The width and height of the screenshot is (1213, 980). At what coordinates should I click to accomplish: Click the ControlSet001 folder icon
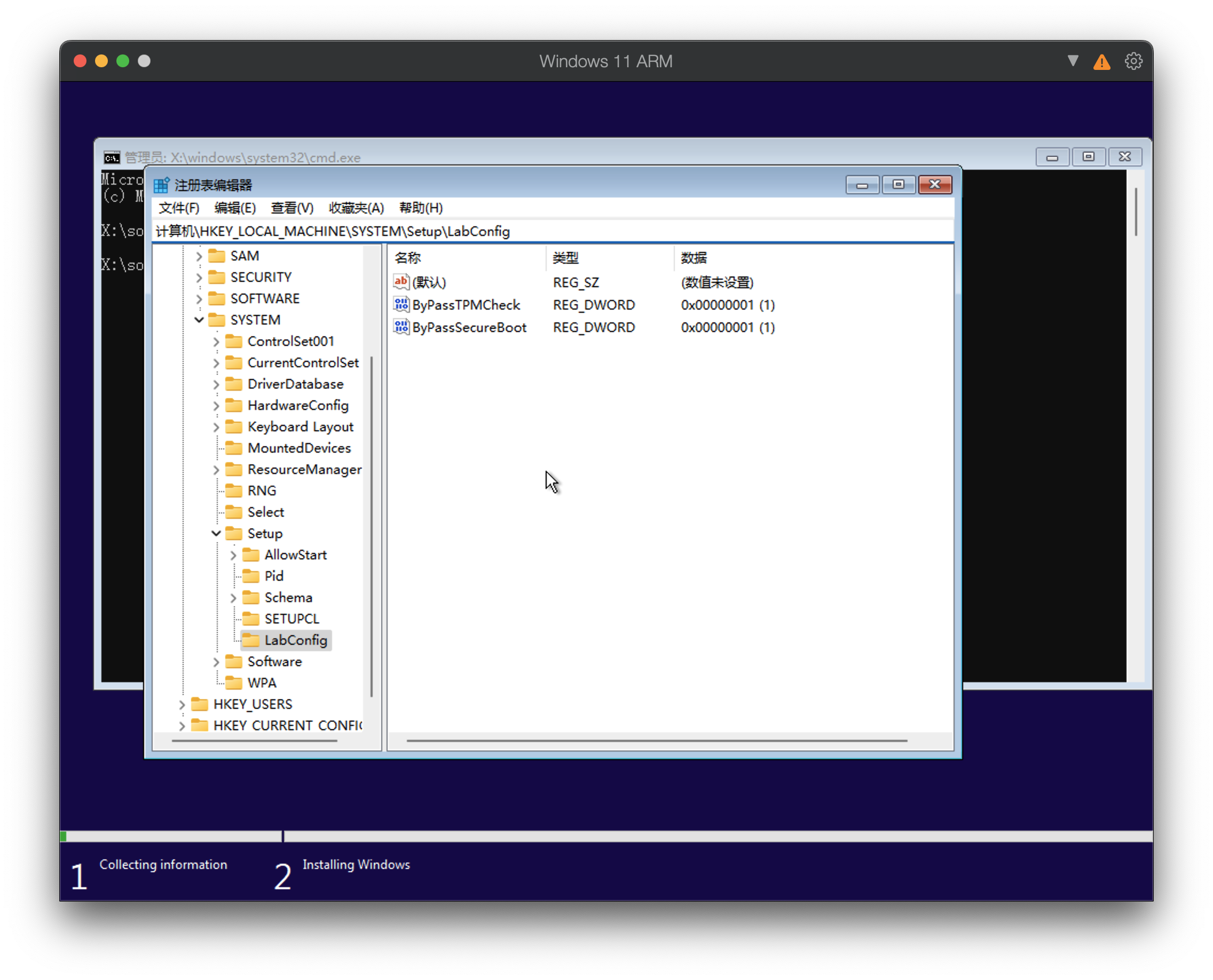234,341
